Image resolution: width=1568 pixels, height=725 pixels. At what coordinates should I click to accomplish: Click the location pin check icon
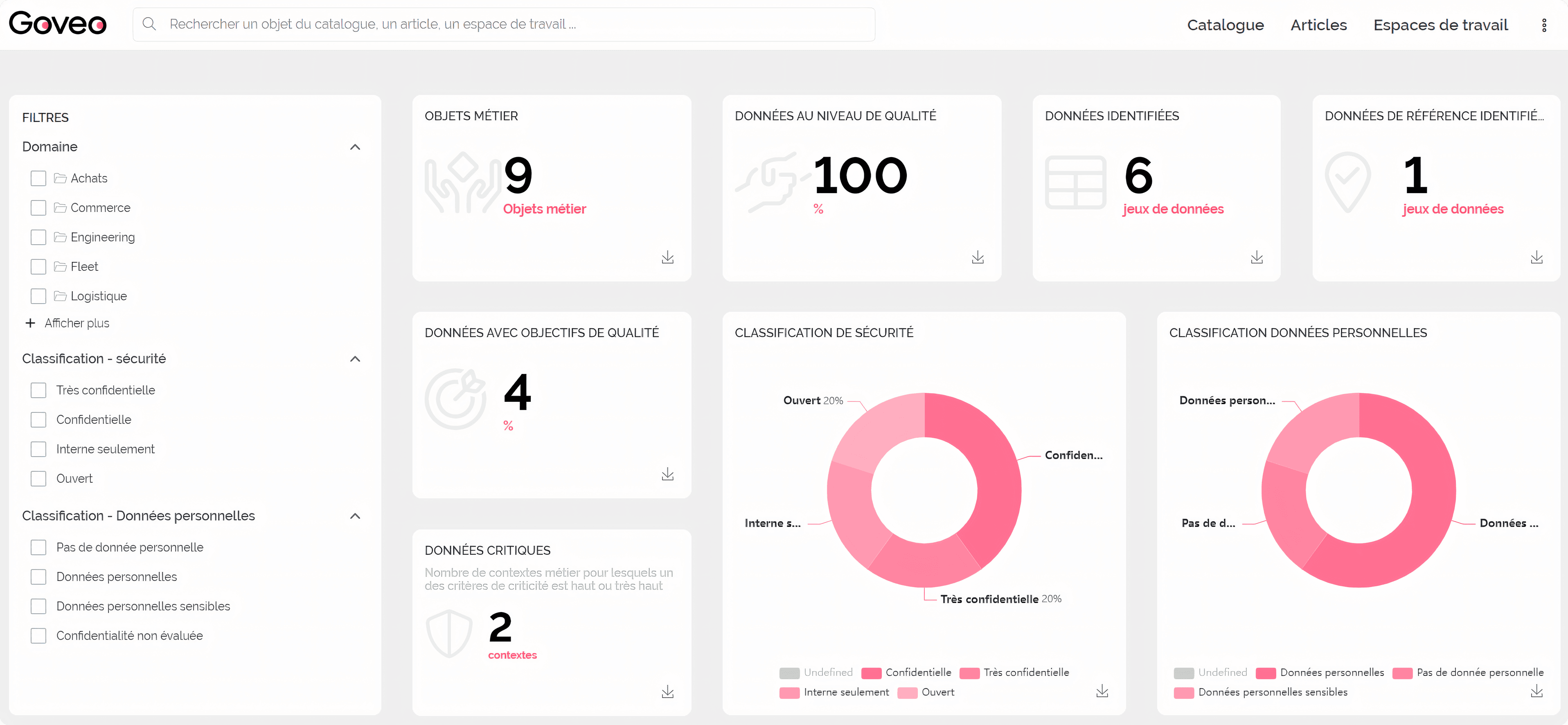1347,182
